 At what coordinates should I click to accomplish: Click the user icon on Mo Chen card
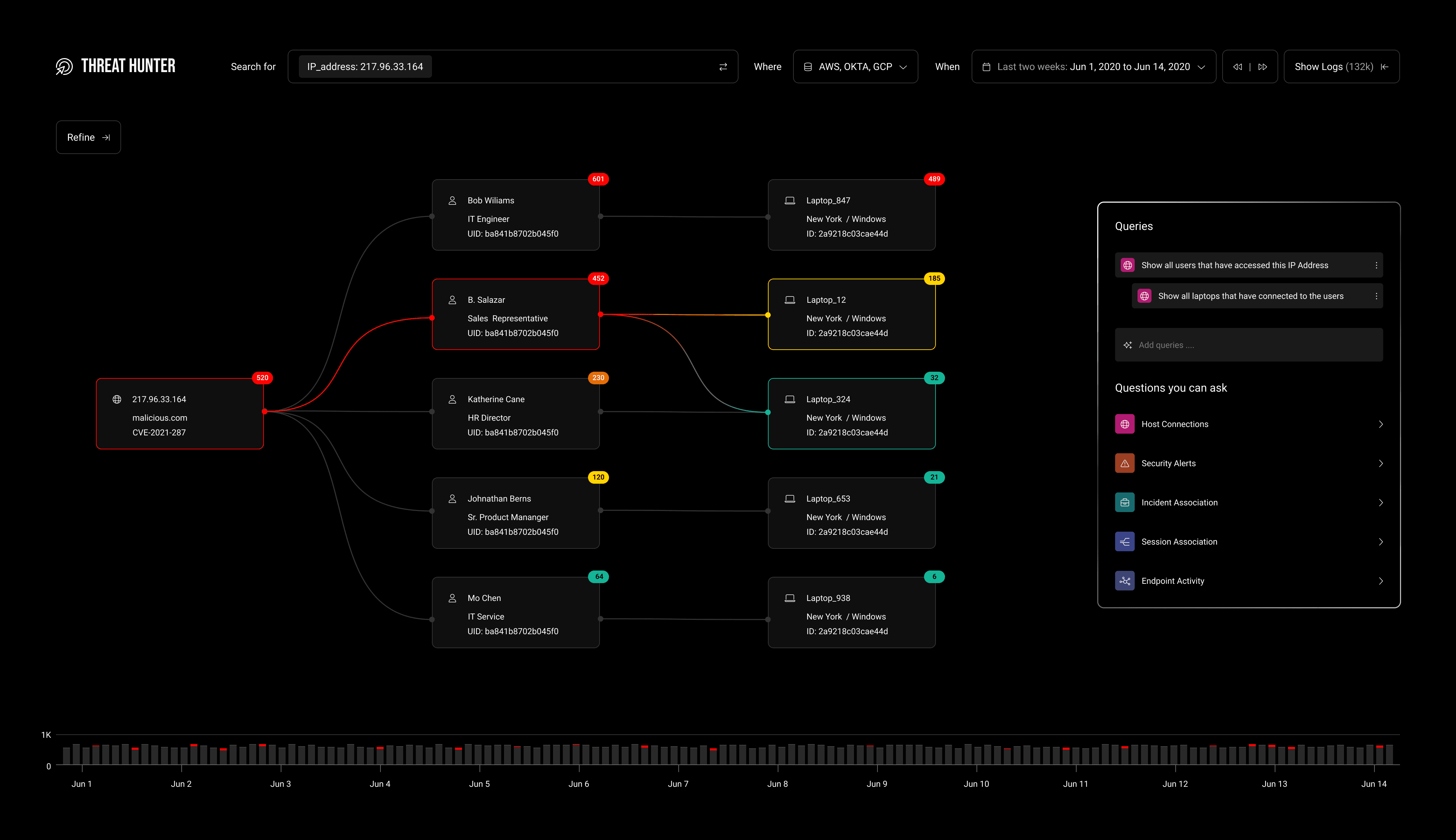point(452,598)
